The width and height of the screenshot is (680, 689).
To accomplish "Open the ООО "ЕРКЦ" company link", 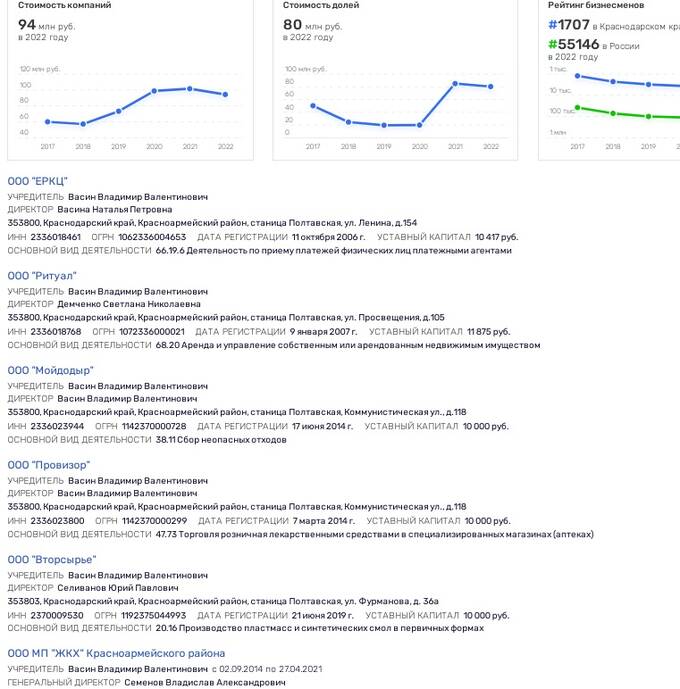I will pyautogui.click(x=37, y=181).
